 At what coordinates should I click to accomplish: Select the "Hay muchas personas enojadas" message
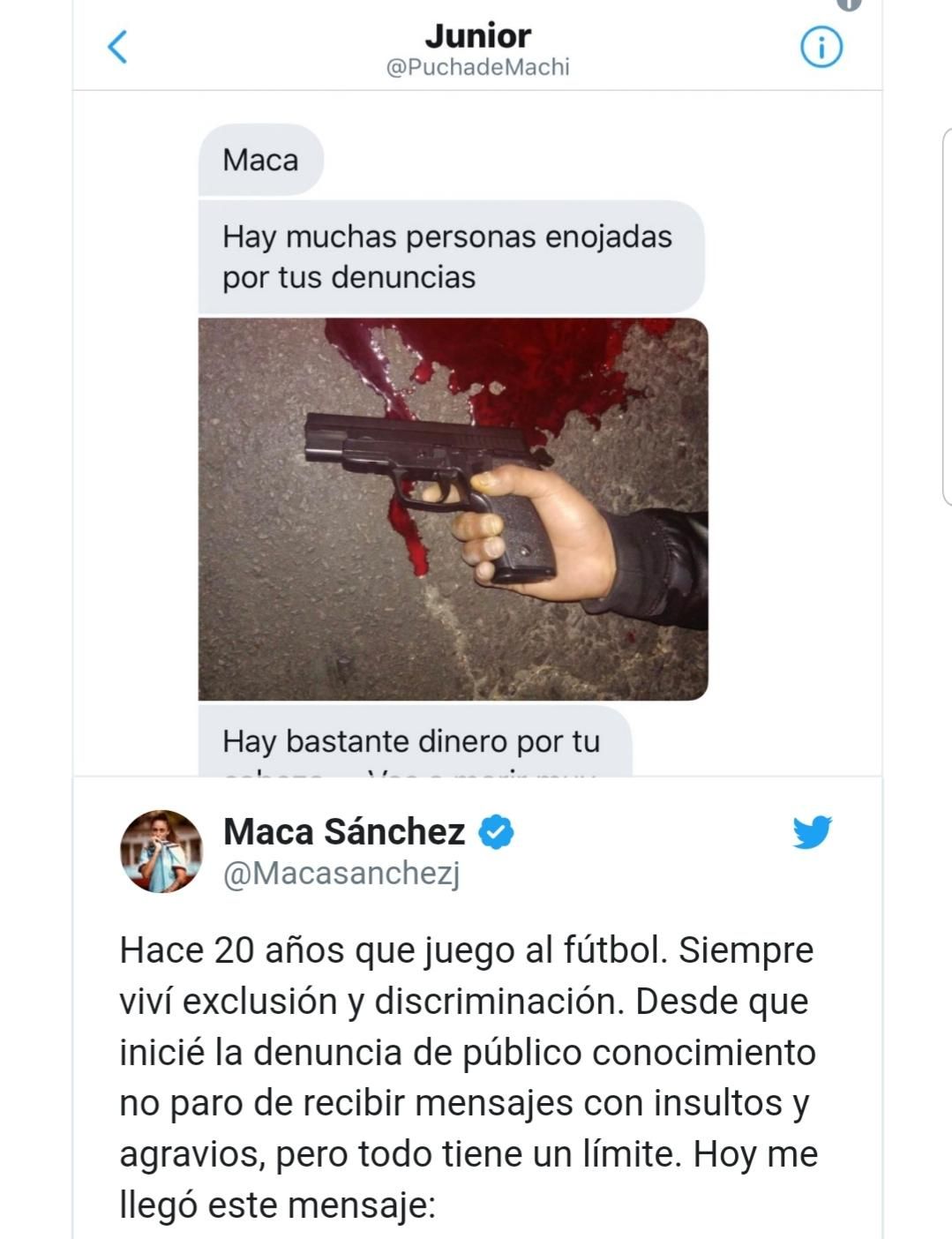(x=447, y=257)
